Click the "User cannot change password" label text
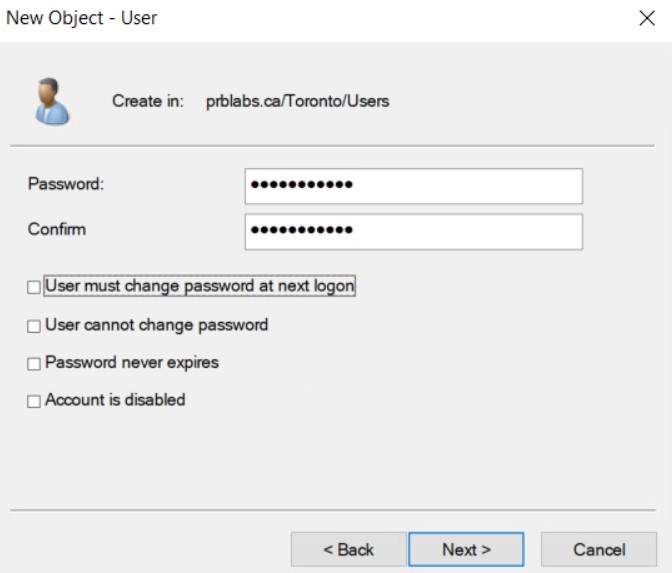The height and width of the screenshot is (573, 672). 157,325
